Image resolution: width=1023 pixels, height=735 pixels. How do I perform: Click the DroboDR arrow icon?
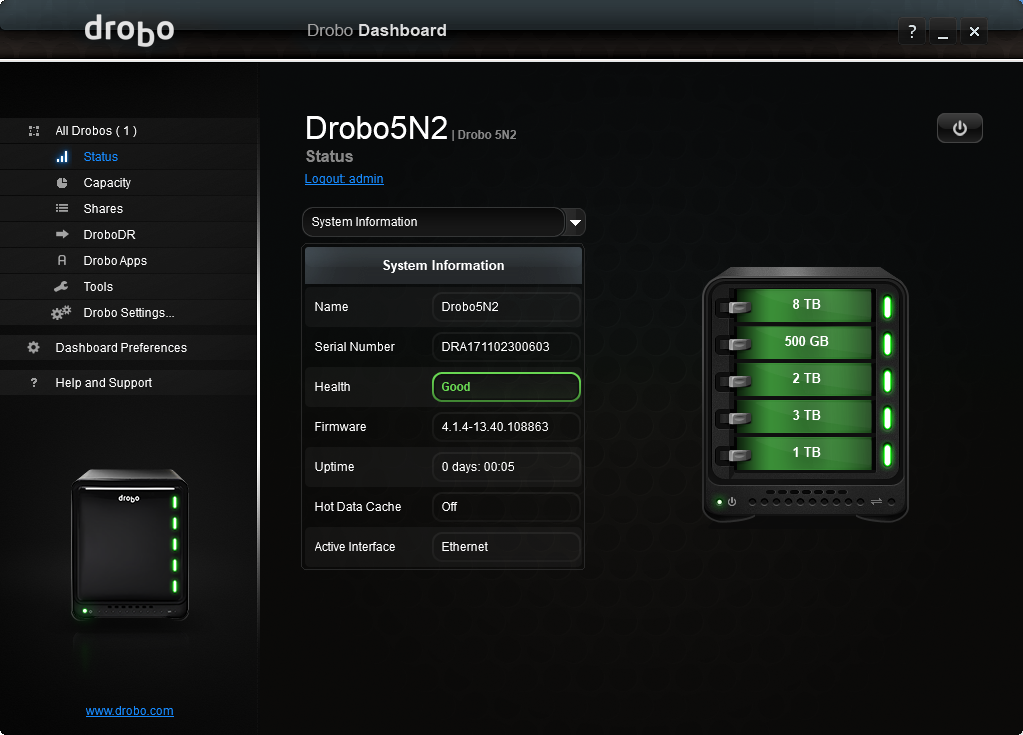pos(62,234)
